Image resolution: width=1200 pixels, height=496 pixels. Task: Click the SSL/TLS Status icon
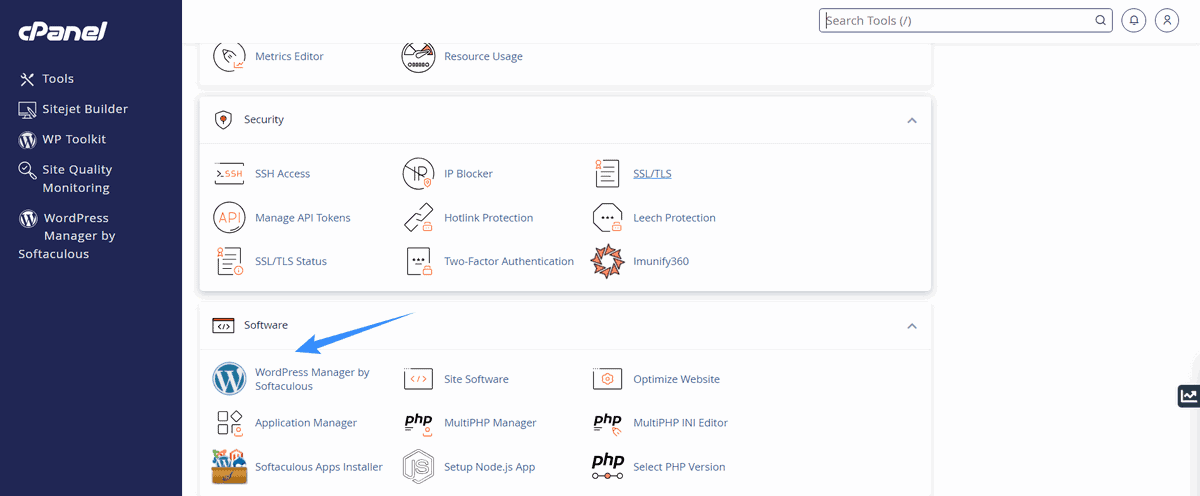coord(229,261)
